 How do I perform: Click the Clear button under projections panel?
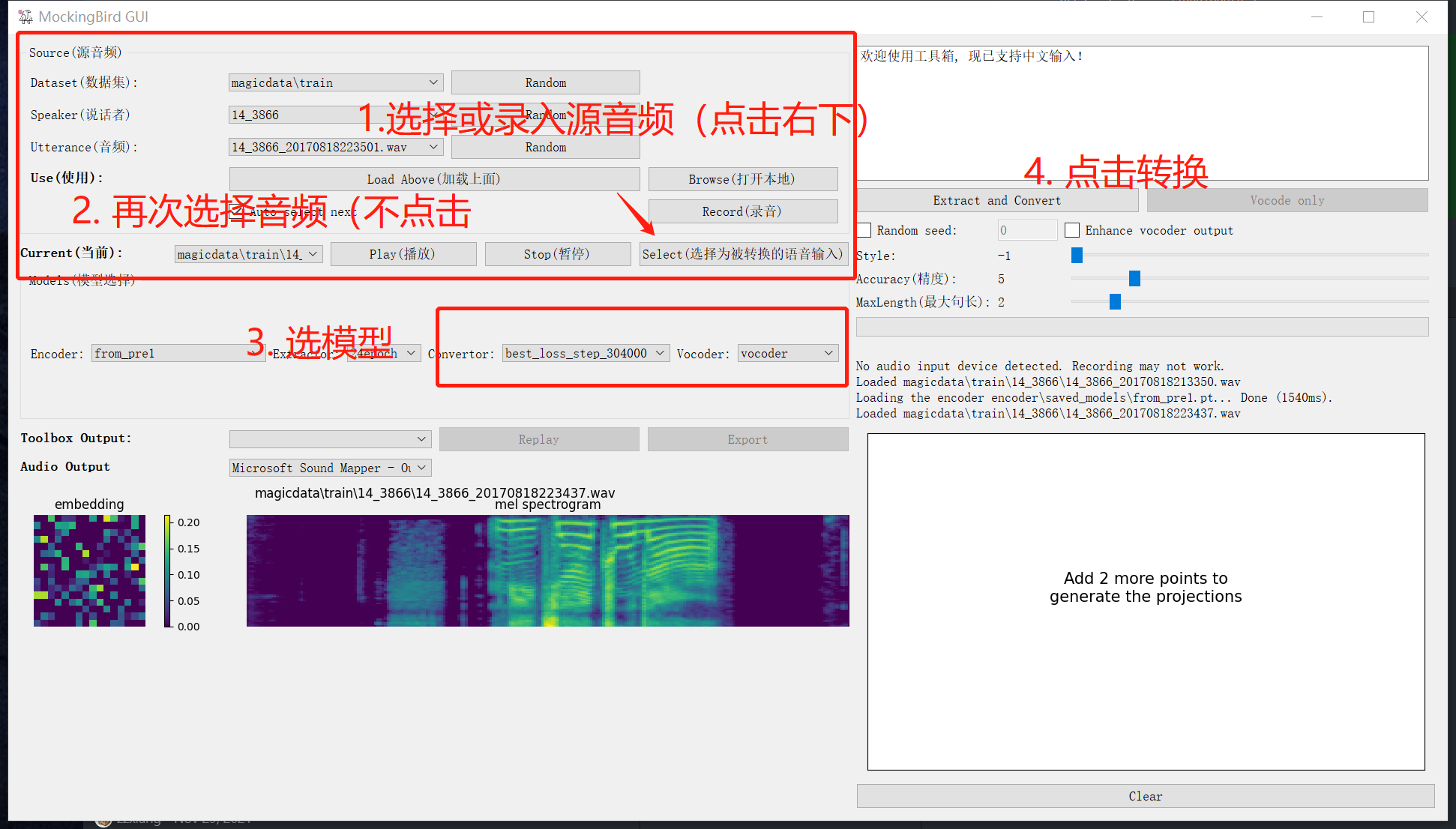tap(1145, 796)
